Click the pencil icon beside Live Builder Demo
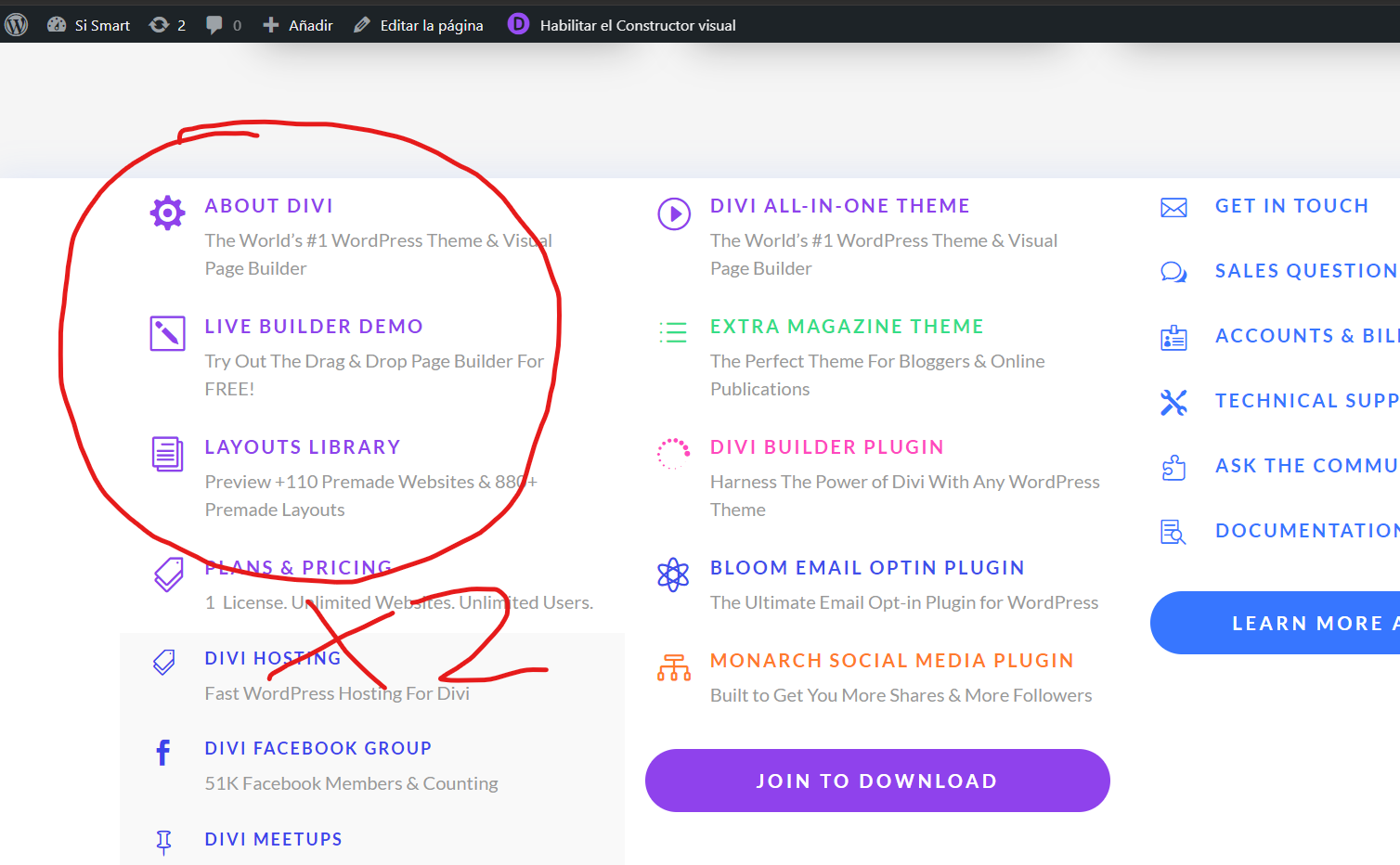The width and height of the screenshot is (1400, 865). 167,333
